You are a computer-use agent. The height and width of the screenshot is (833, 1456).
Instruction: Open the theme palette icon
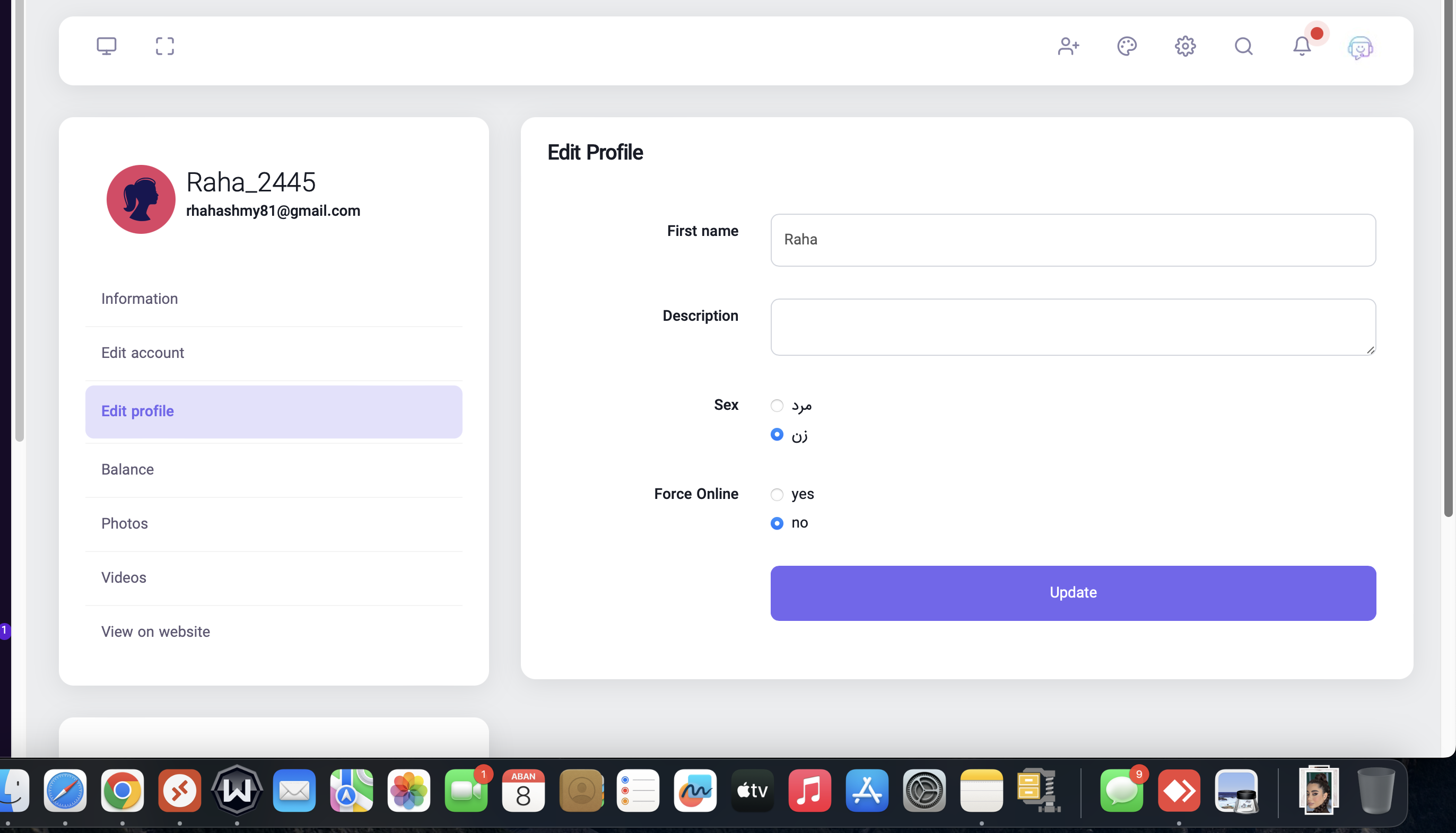(1127, 46)
